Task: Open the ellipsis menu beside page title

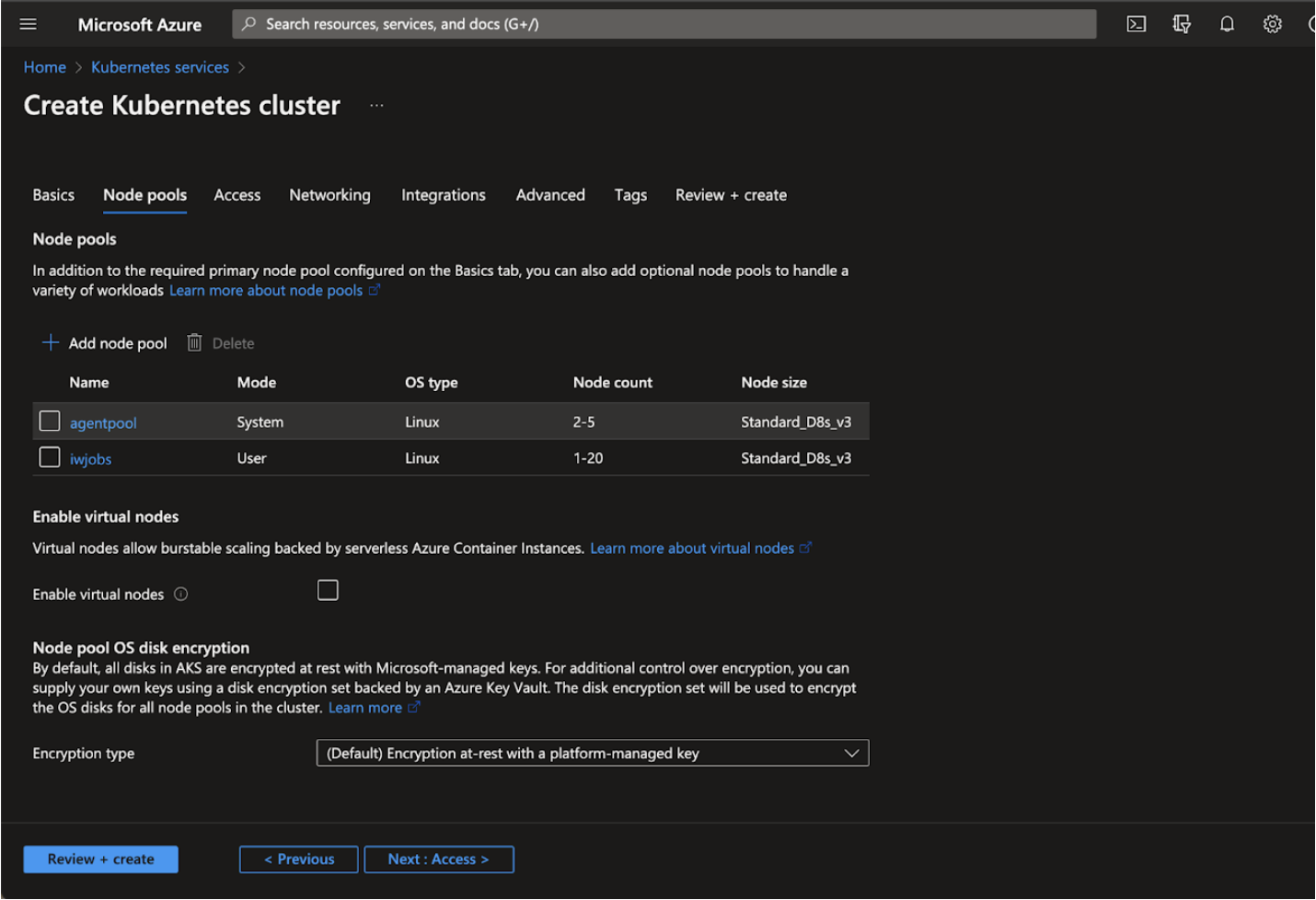Action: (376, 105)
